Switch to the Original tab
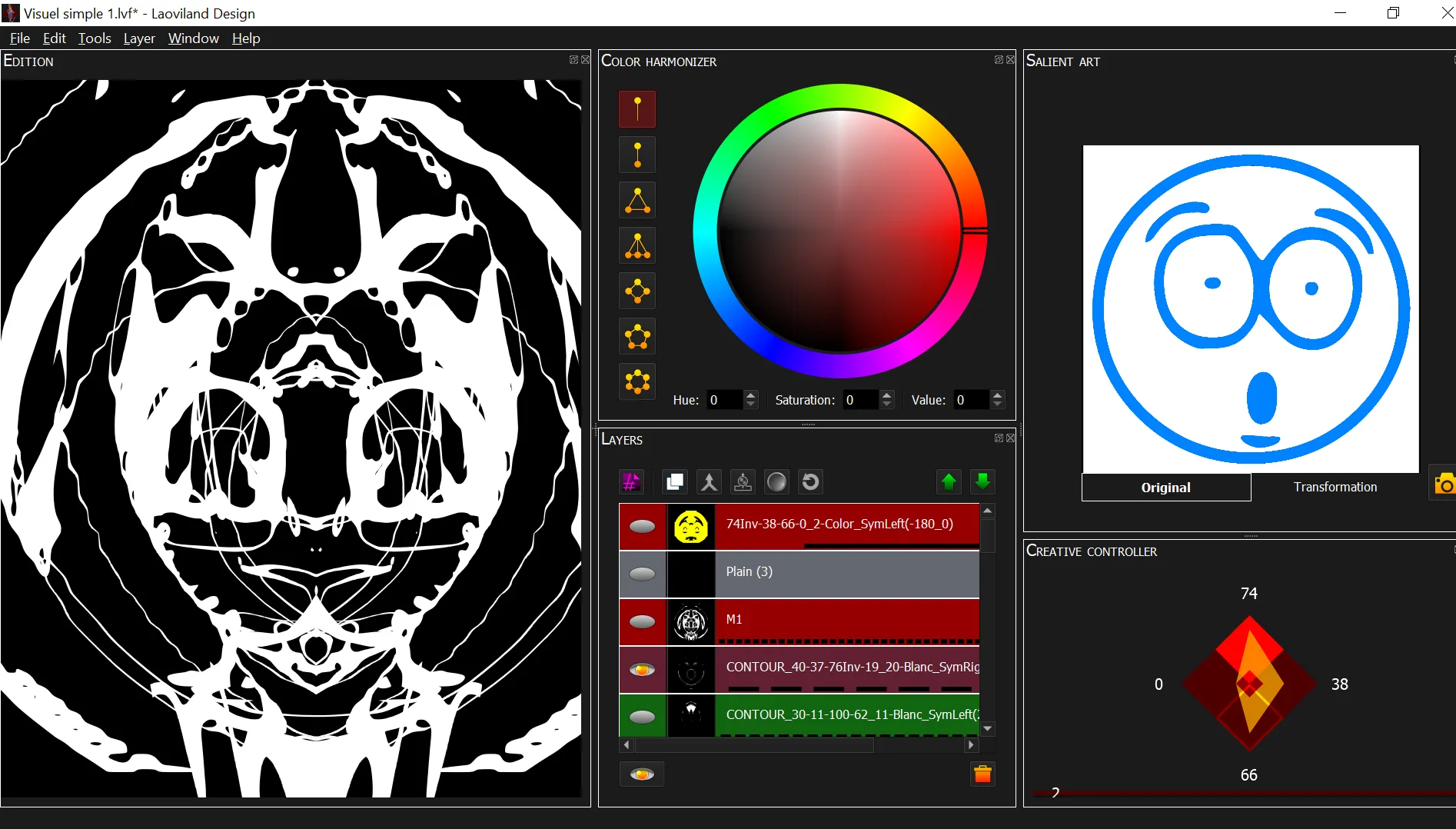The height and width of the screenshot is (829, 1456). pos(1166,488)
